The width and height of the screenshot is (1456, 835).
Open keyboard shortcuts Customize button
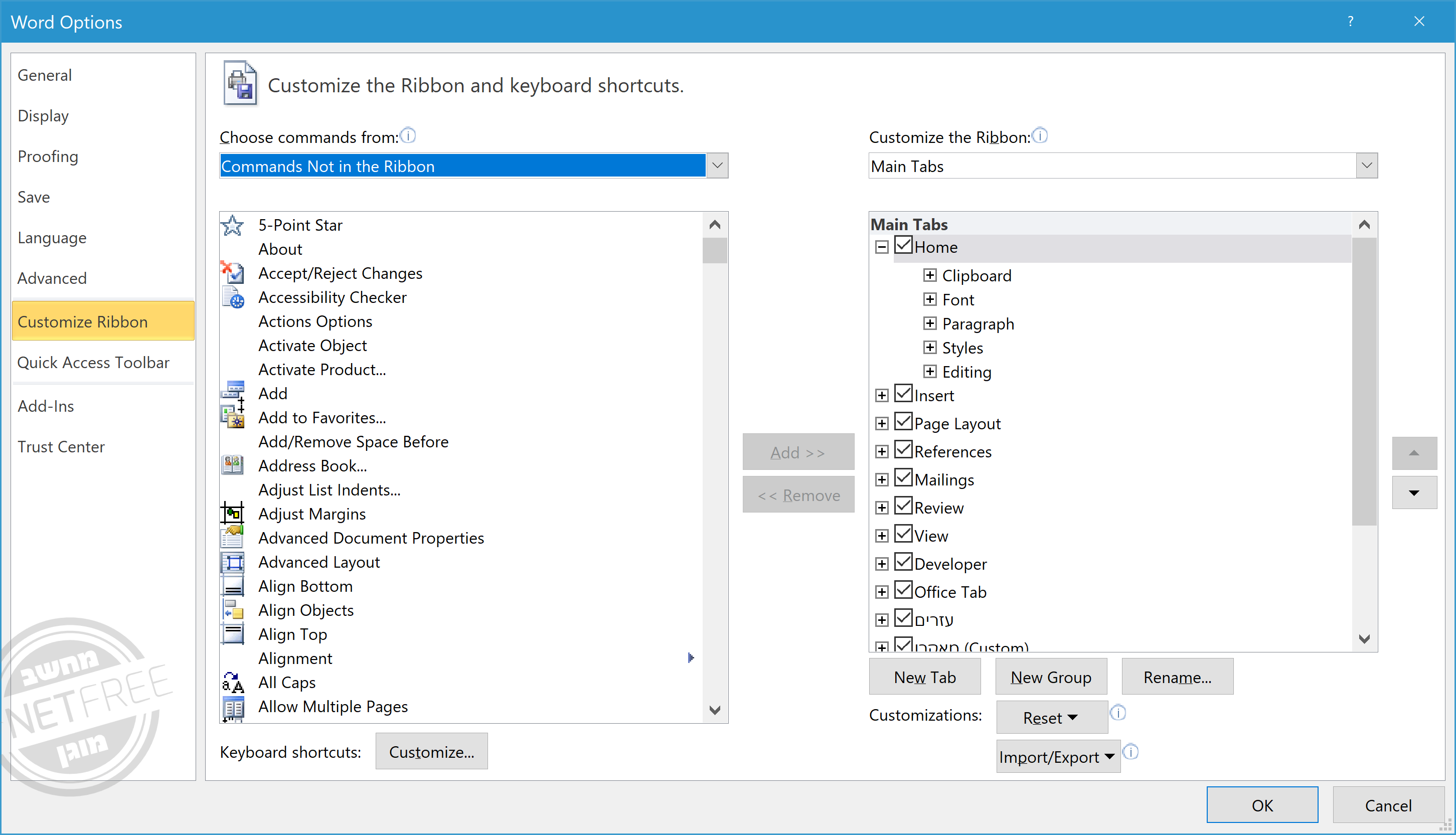pyautogui.click(x=431, y=752)
